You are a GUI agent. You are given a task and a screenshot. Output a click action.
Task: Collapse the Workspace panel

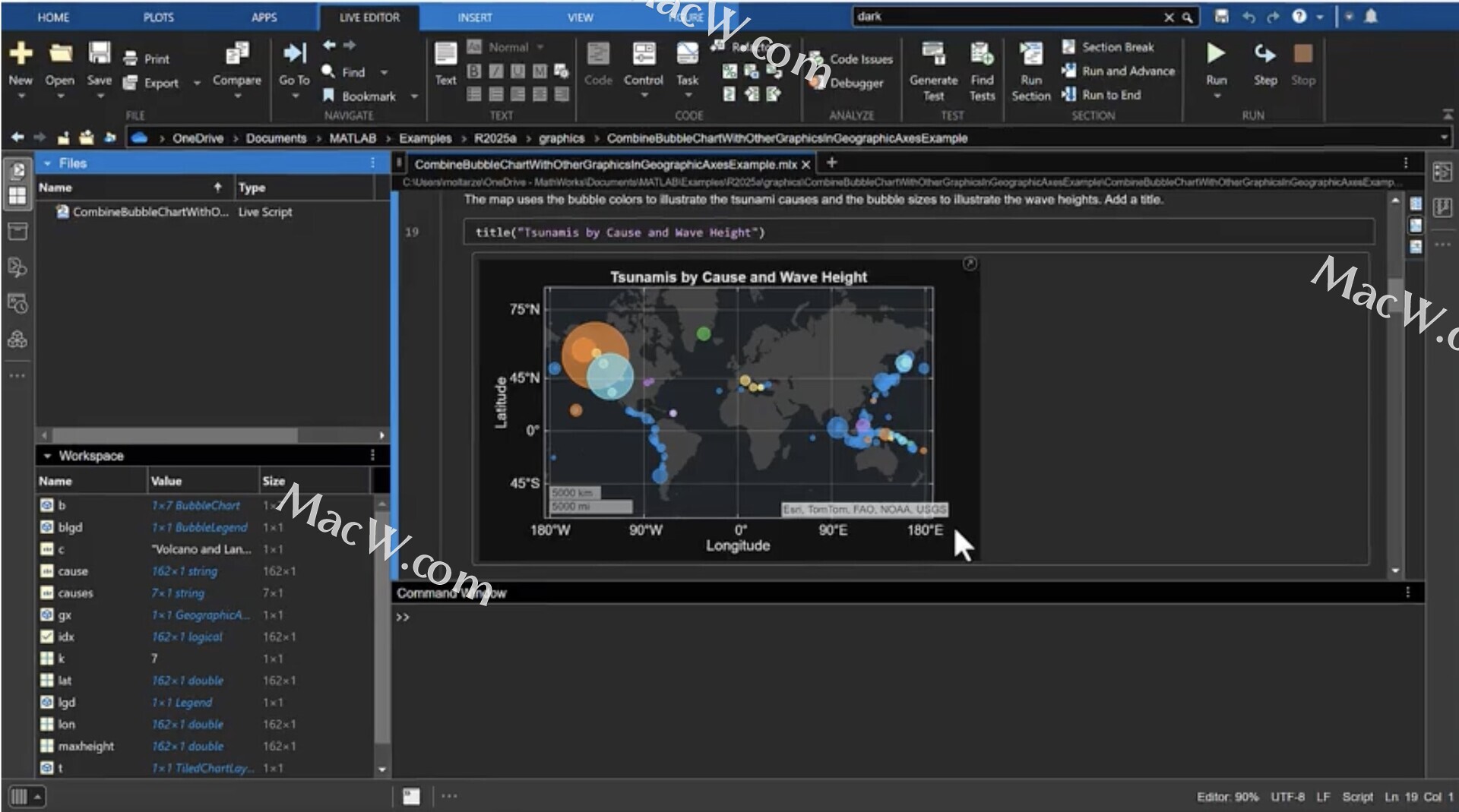click(47, 456)
